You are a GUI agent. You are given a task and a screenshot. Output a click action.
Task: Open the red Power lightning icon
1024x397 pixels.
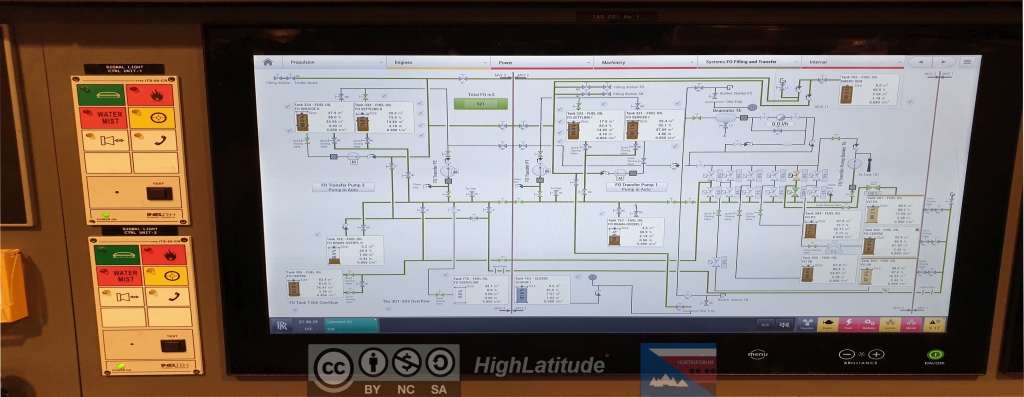pos(848,325)
